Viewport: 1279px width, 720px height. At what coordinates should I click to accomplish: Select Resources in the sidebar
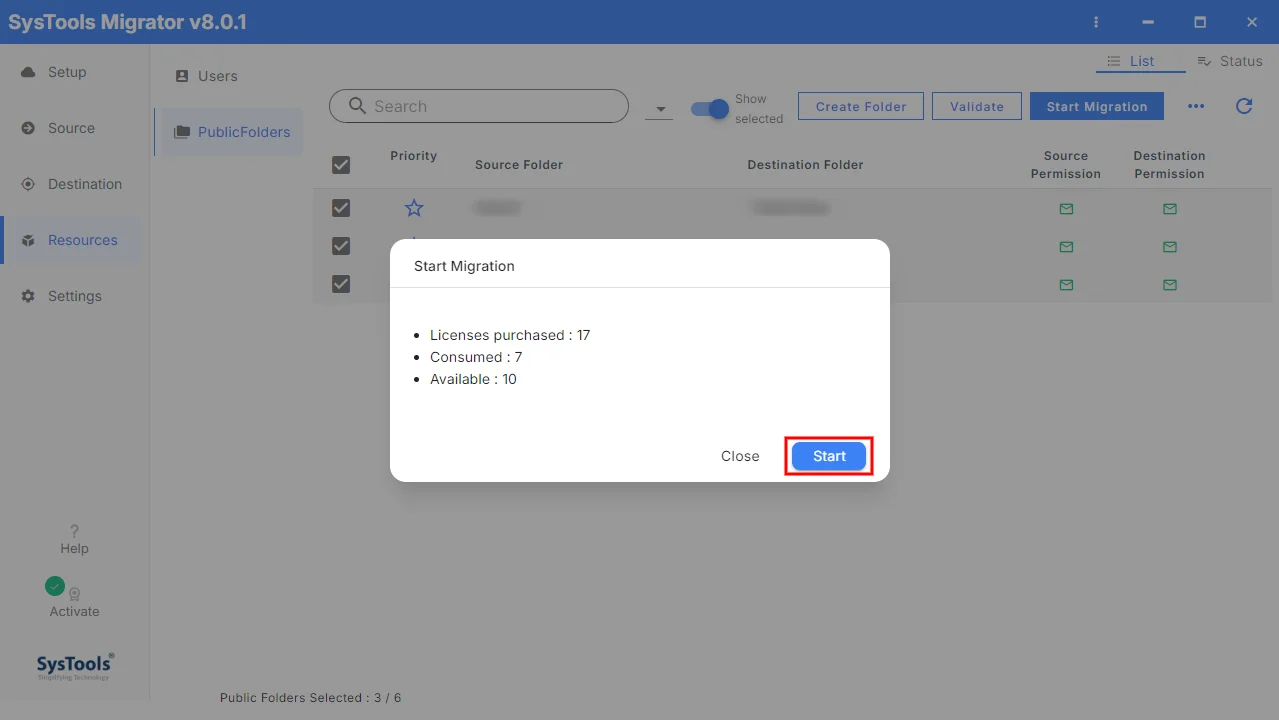(x=83, y=240)
